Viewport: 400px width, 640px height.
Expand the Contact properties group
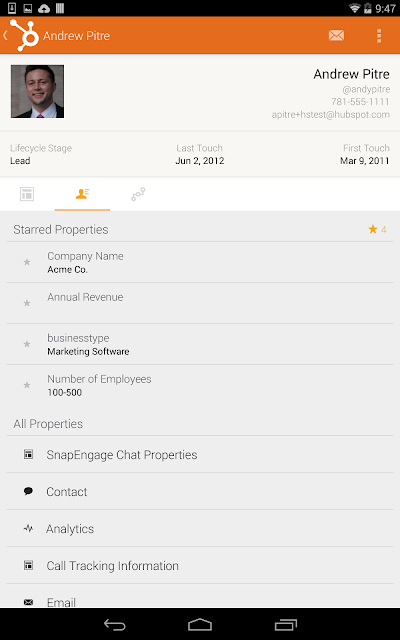(x=200, y=491)
